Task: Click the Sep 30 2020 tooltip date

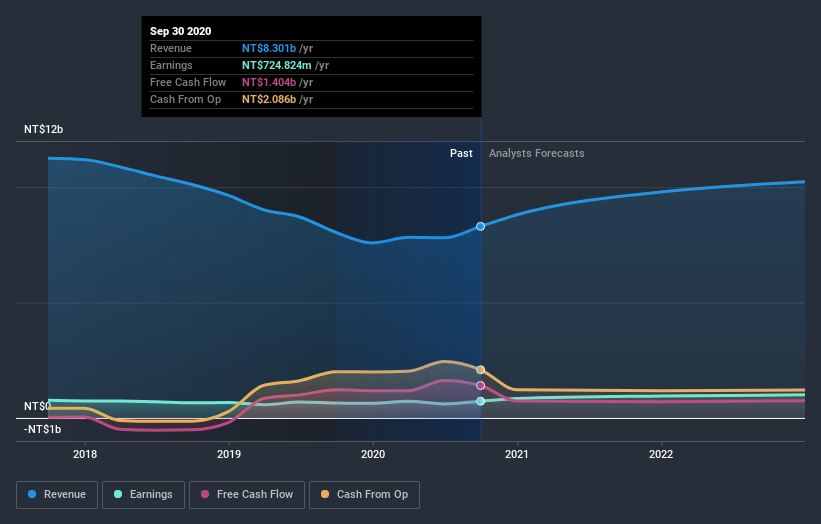Action: coord(181,31)
